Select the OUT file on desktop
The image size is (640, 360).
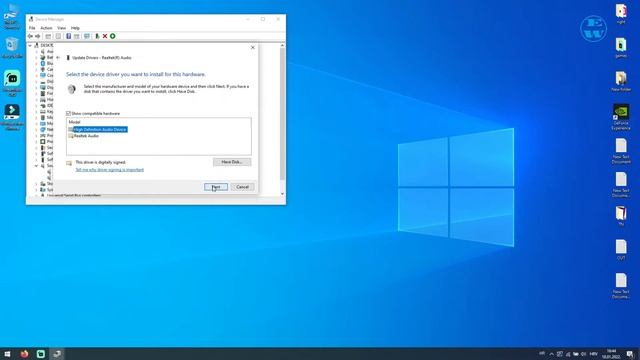621,250
